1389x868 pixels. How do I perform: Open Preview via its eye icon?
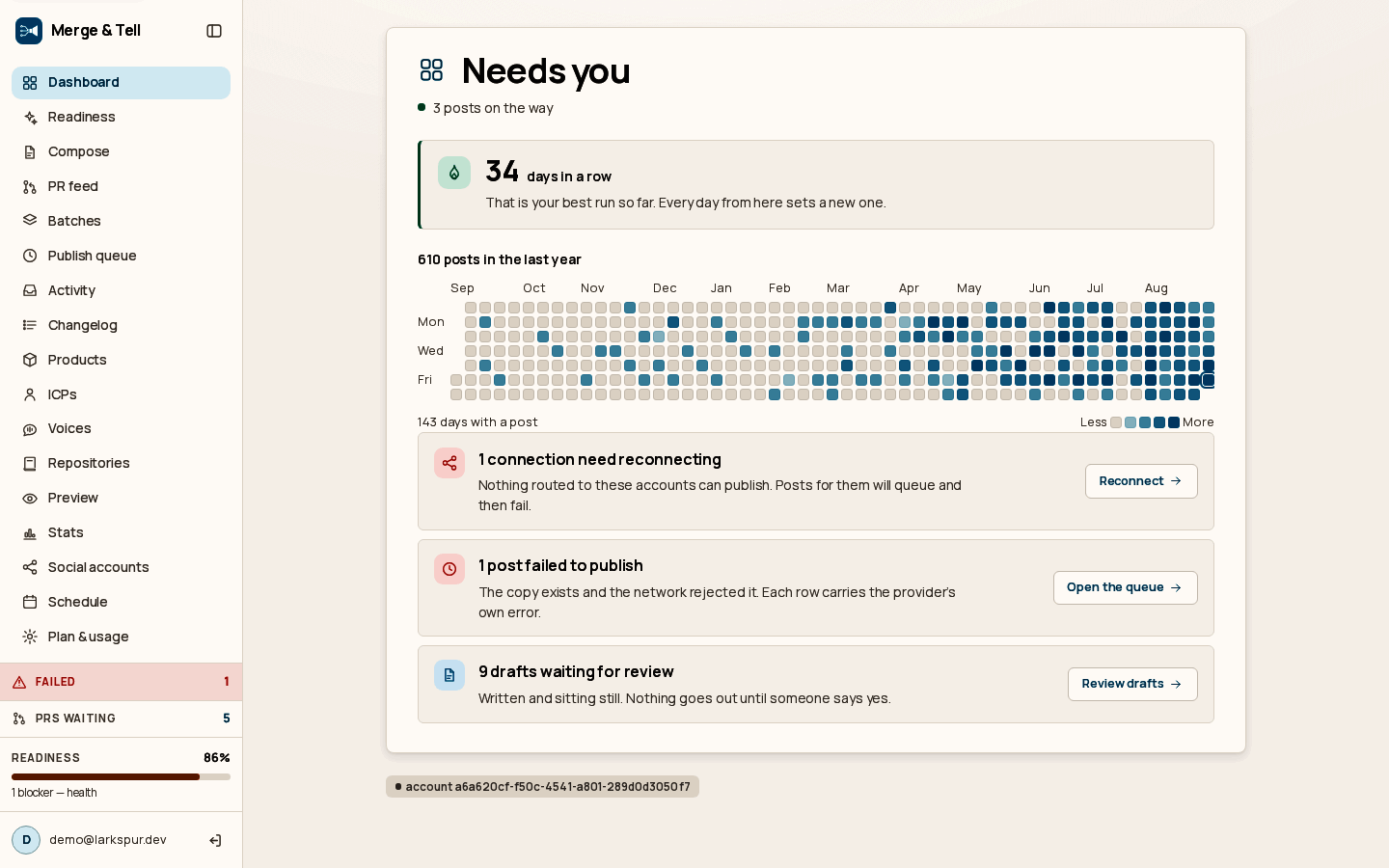[30, 499]
